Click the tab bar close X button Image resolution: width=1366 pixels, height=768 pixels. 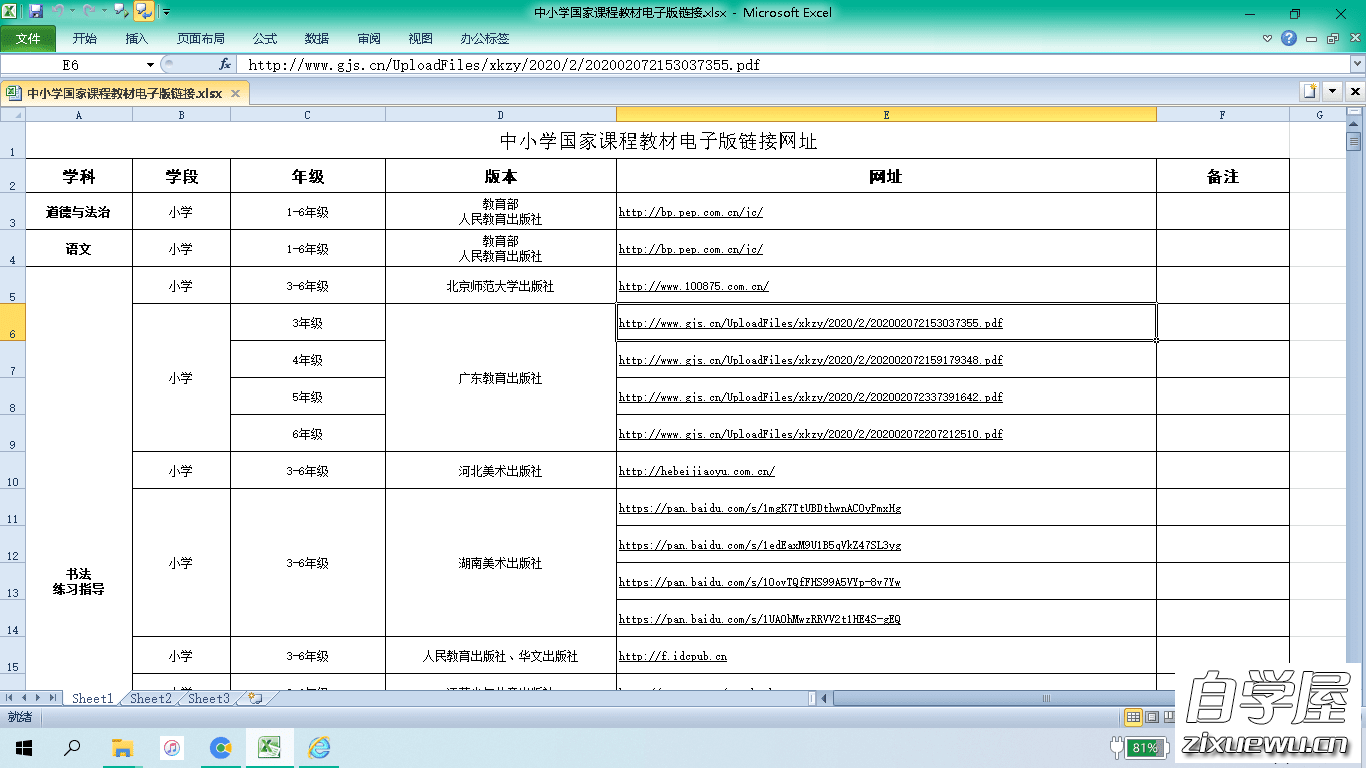[1355, 91]
